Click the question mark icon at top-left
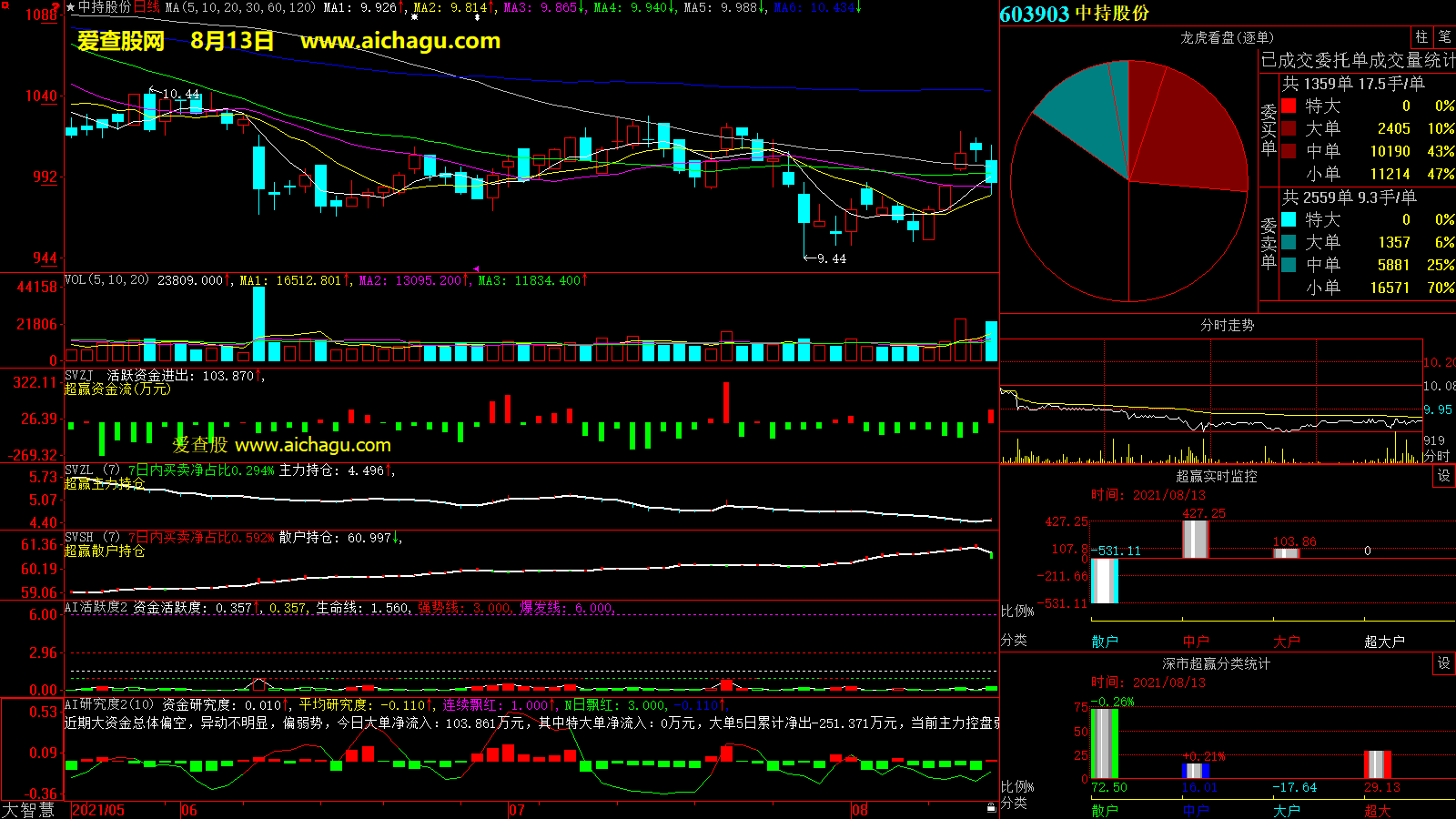This screenshot has width=1456, height=819. click(56, 7)
